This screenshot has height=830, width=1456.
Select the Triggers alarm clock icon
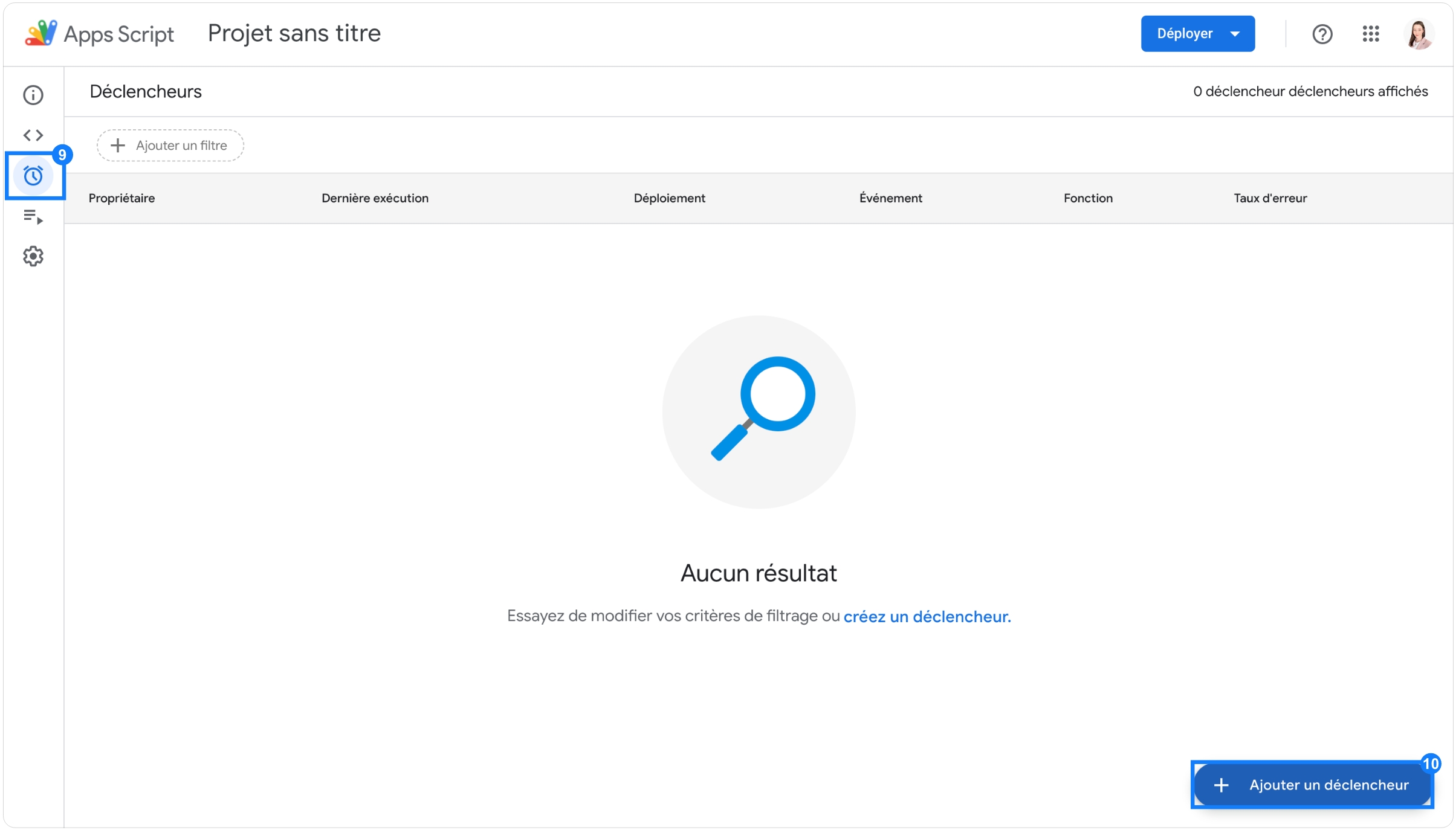click(x=33, y=176)
